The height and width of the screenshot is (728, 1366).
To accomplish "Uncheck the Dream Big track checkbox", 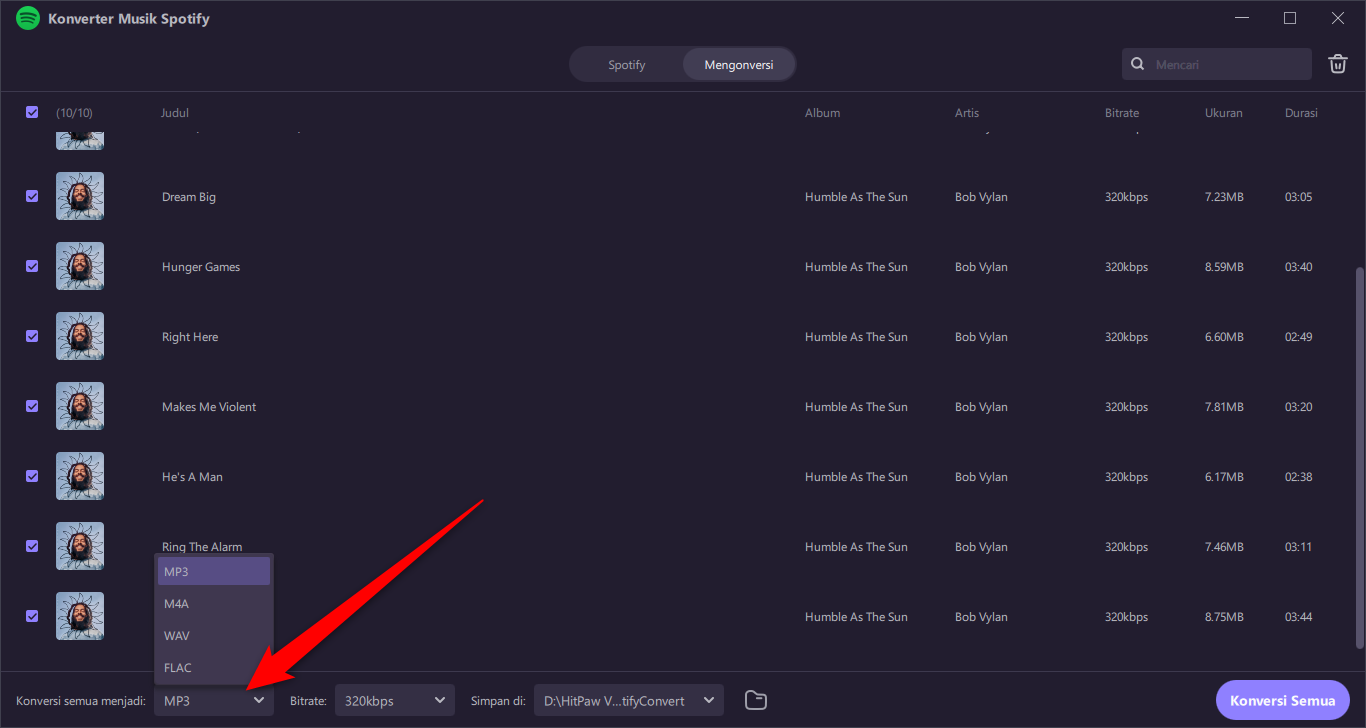I will coord(32,196).
